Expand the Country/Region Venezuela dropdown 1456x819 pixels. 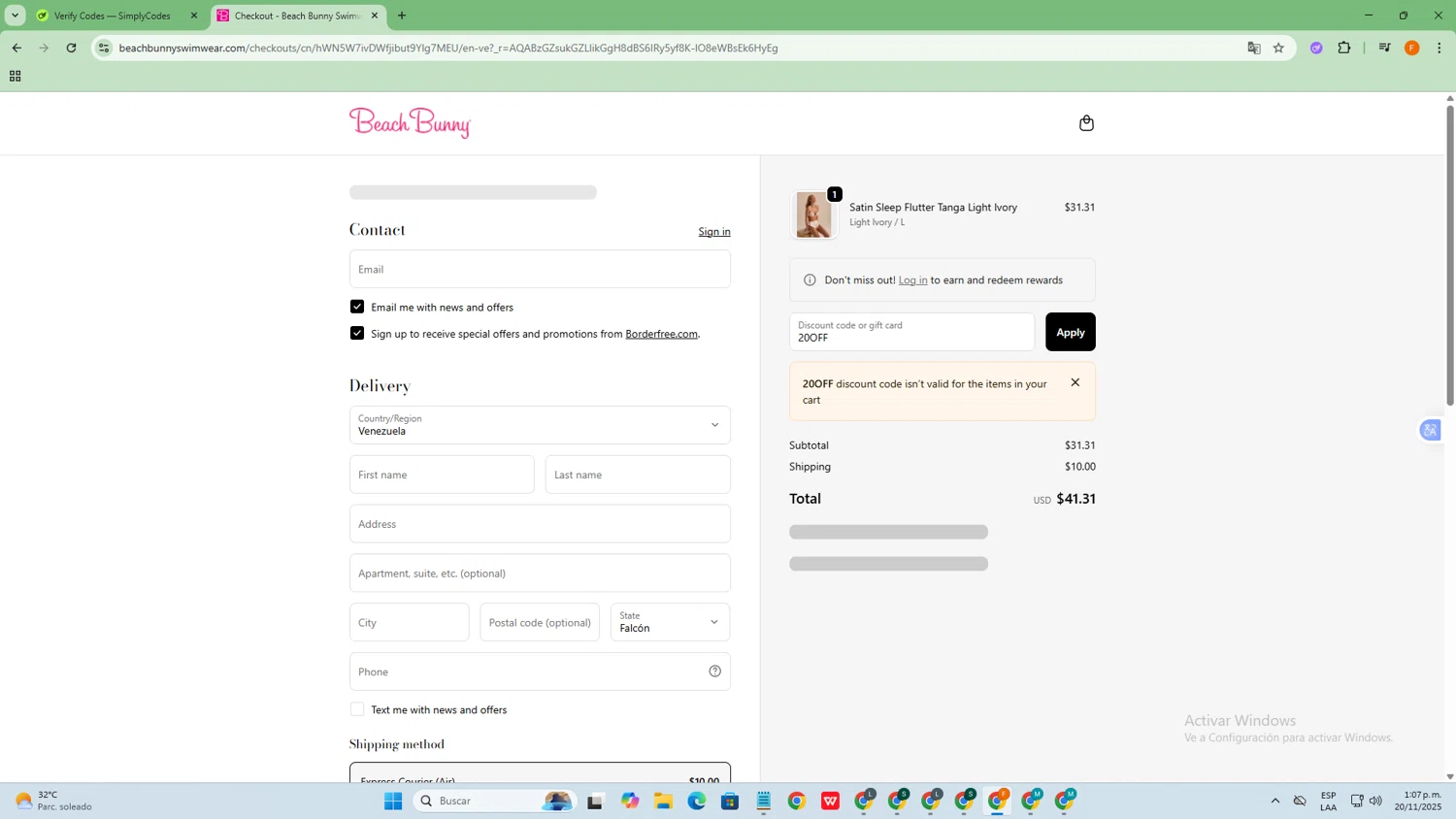pyautogui.click(x=540, y=425)
